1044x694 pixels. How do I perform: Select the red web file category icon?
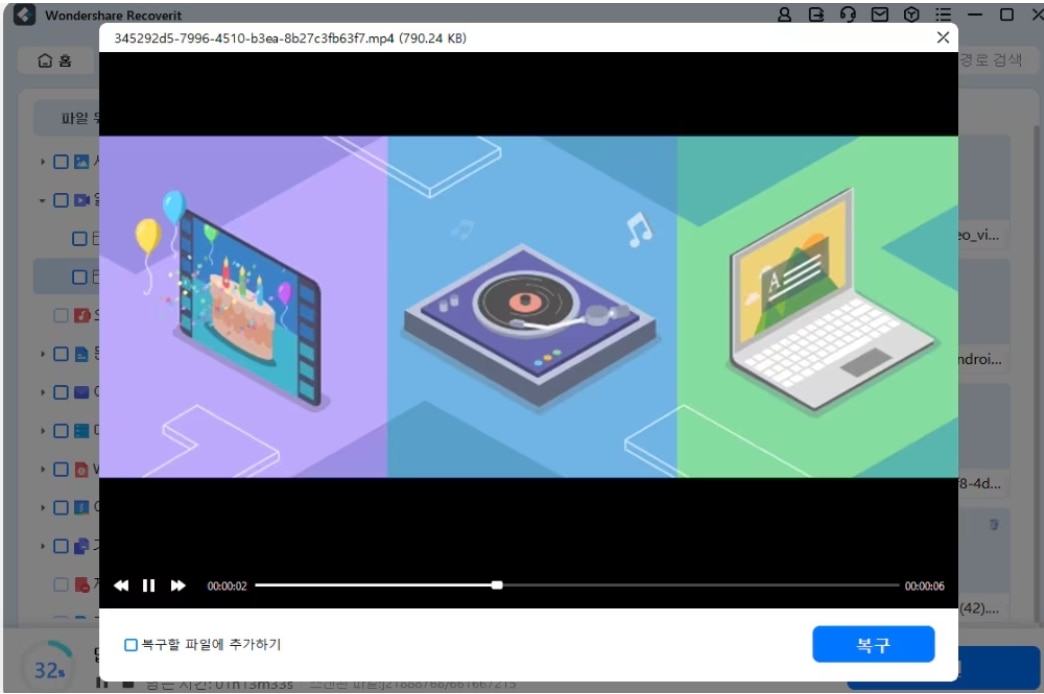click(x=81, y=470)
